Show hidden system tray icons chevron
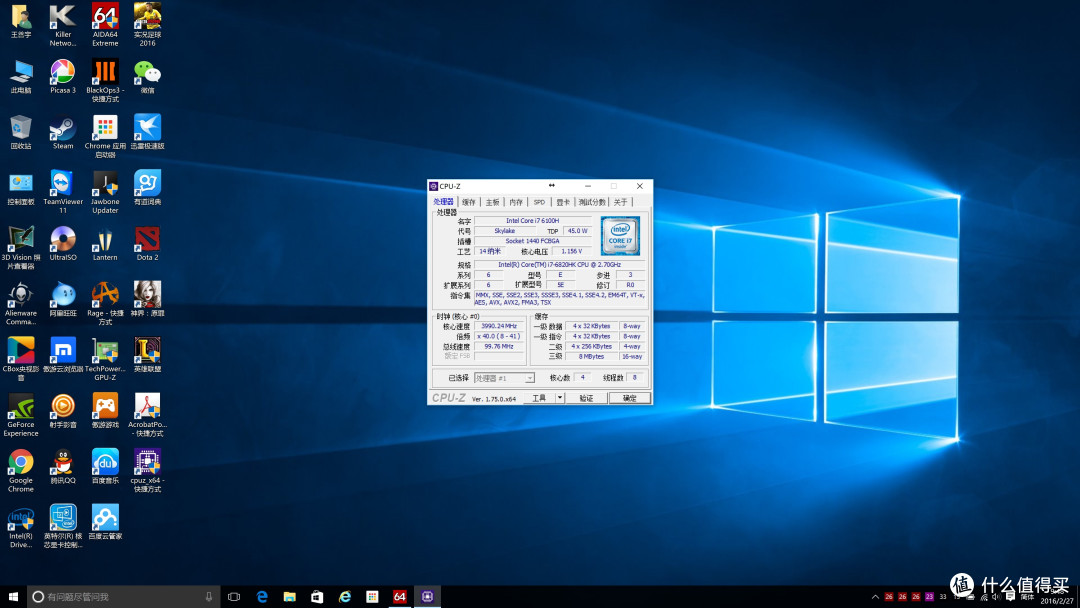1080x608 pixels. [875, 597]
